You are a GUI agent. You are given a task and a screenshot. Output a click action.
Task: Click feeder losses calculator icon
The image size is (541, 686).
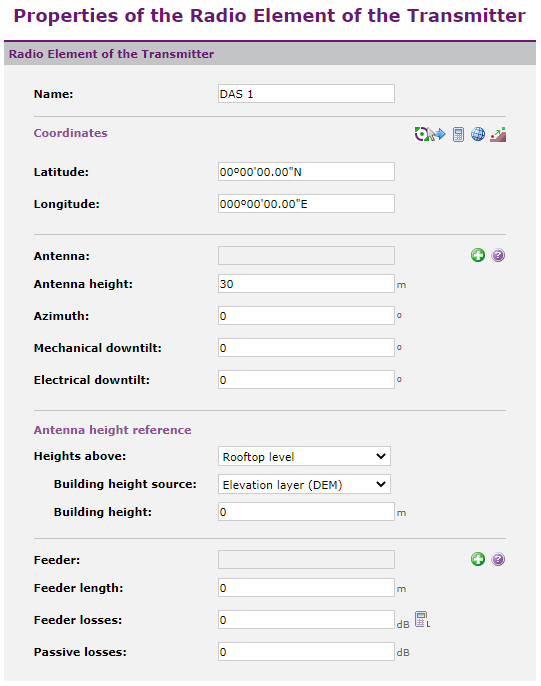click(422, 620)
